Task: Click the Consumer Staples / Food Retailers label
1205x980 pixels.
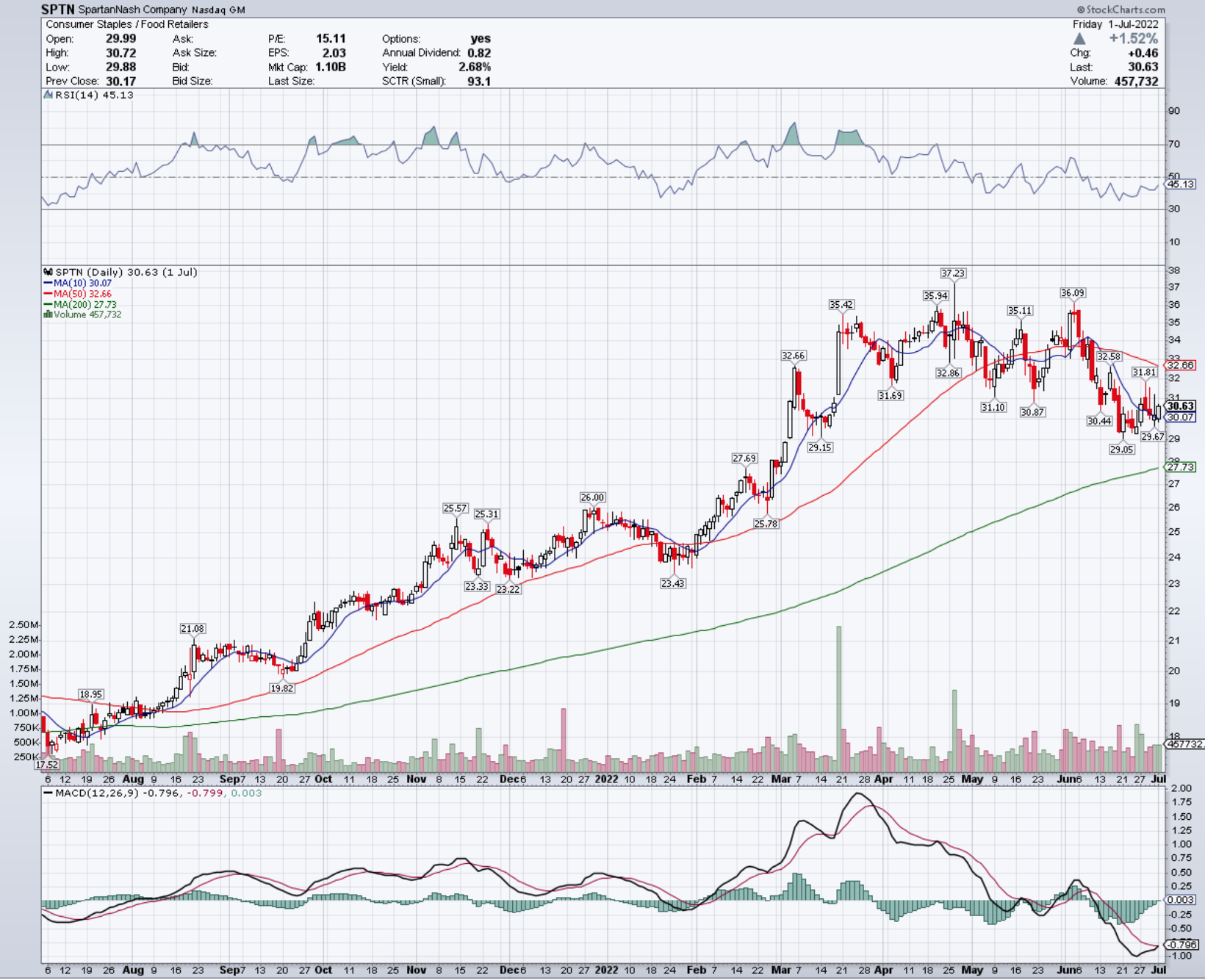Action: (x=127, y=24)
